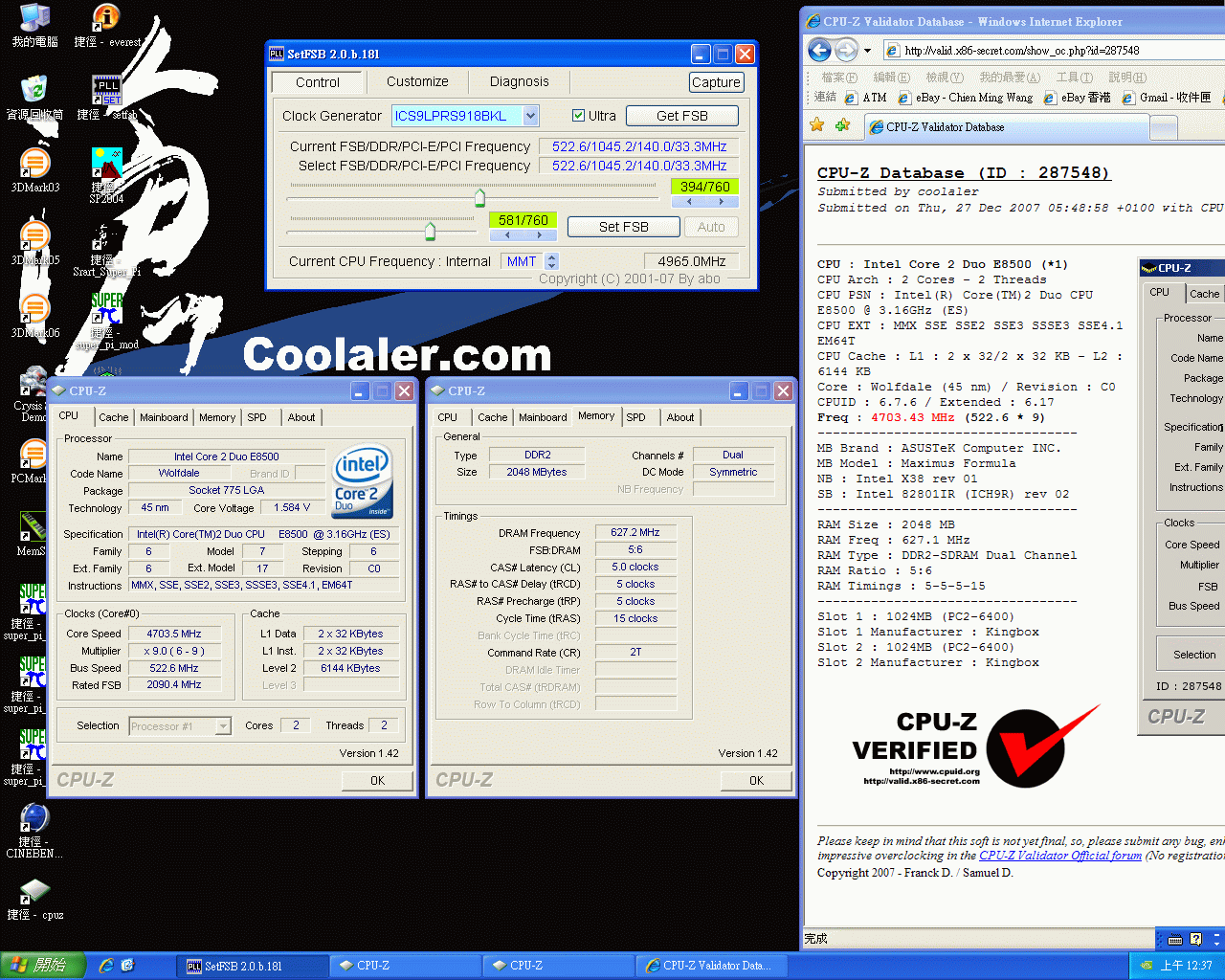Screen dimensions: 1225x980
Task: Open the Processor #1 selection dropdown
Action: tap(223, 726)
